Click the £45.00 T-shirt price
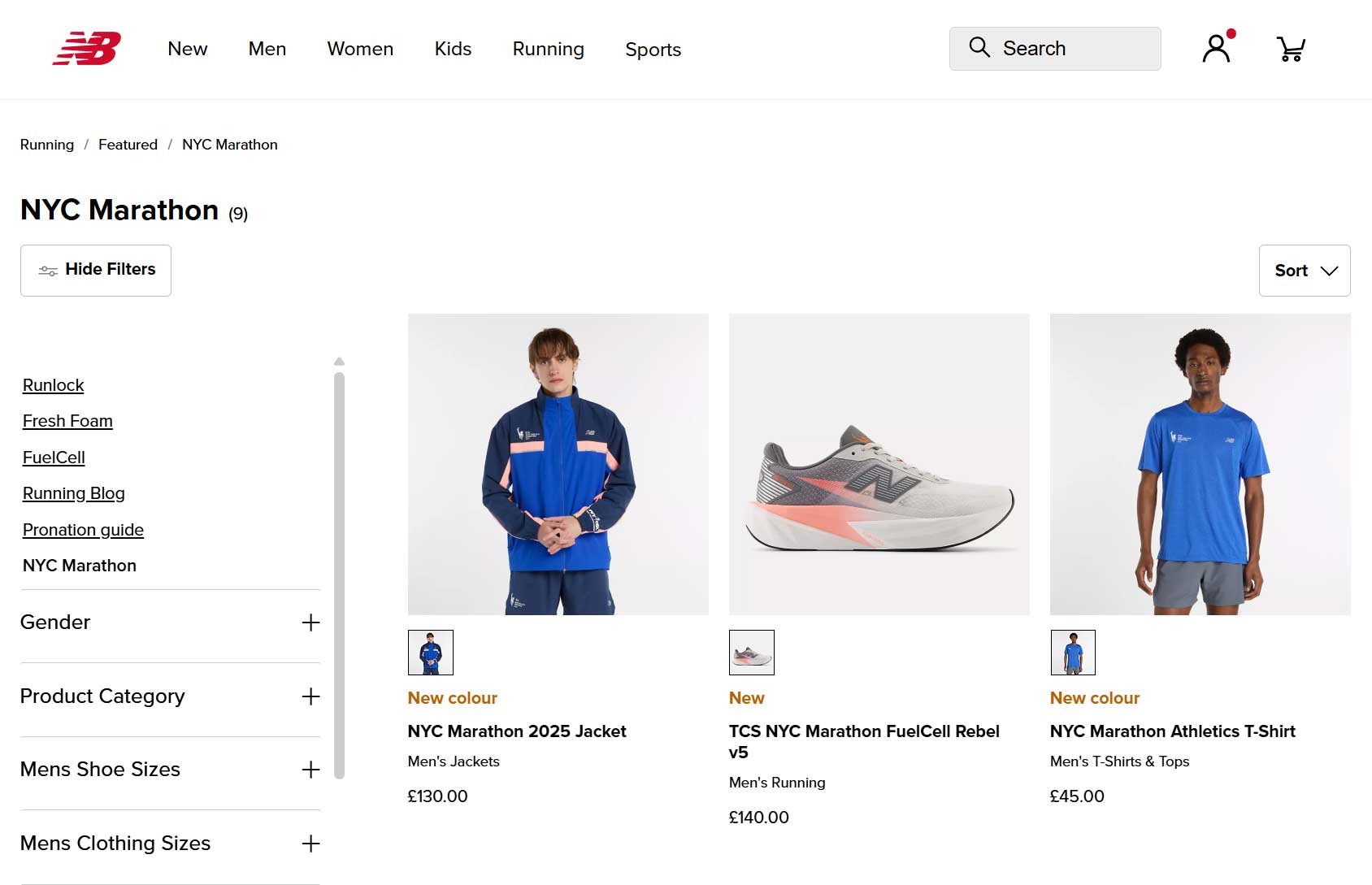This screenshot has height=885, width=1372. (1077, 796)
